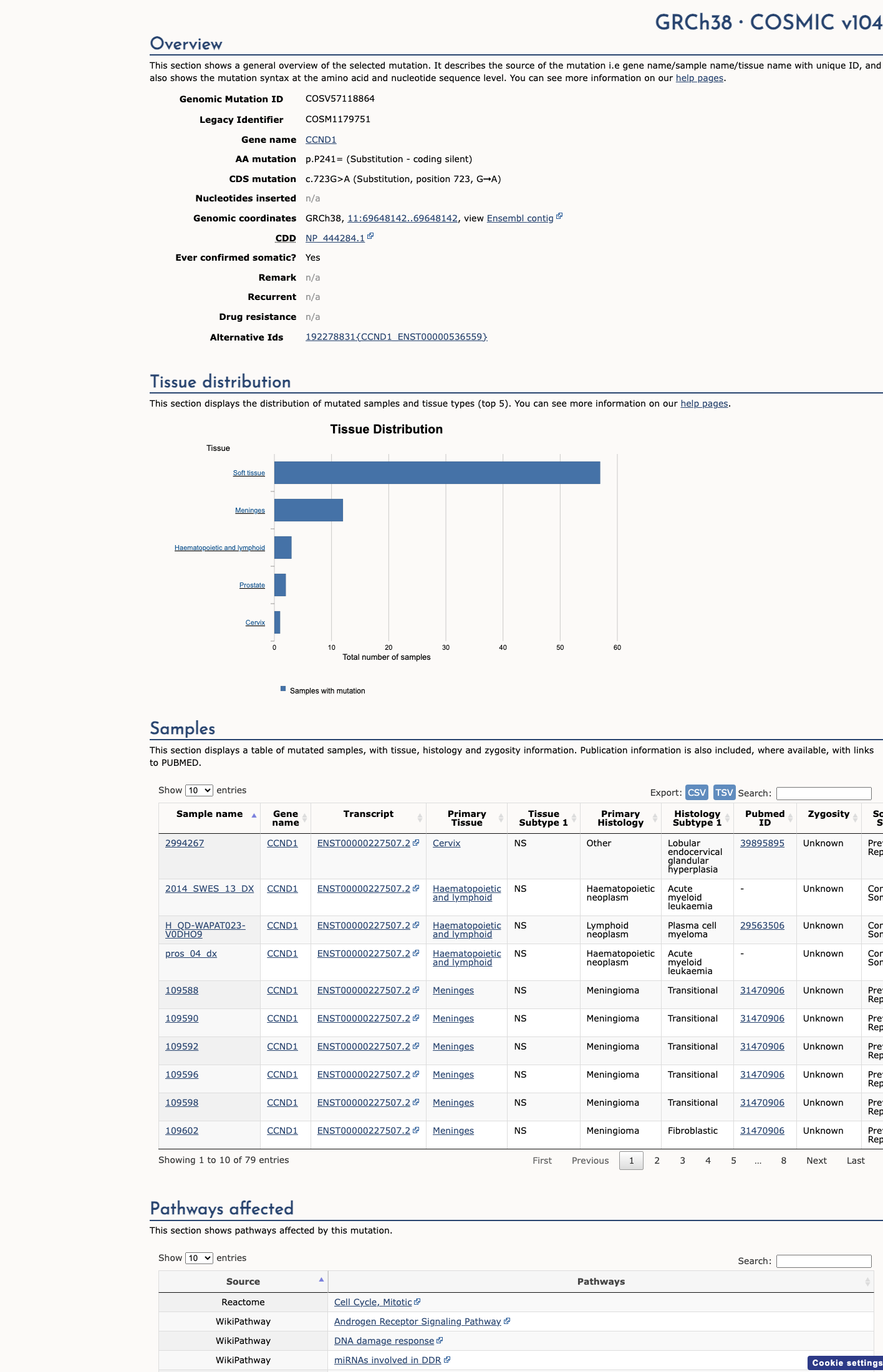Sort samples by Pubmed ID column

coord(765,818)
